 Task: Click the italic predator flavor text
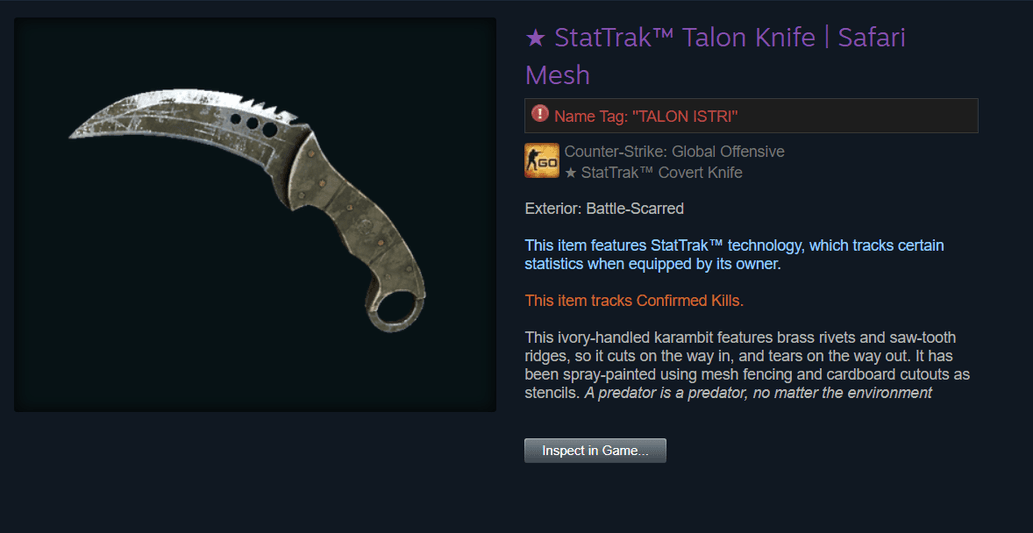tap(758, 393)
